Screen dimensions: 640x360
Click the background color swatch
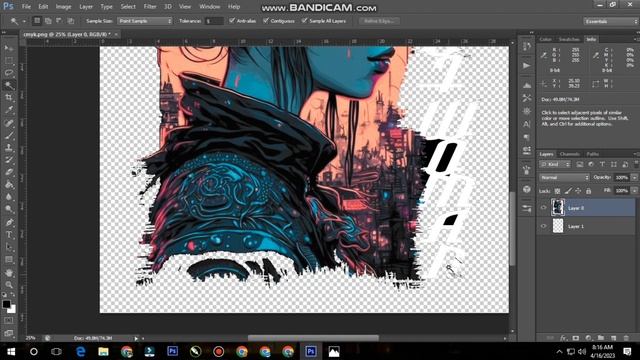pos(13,309)
